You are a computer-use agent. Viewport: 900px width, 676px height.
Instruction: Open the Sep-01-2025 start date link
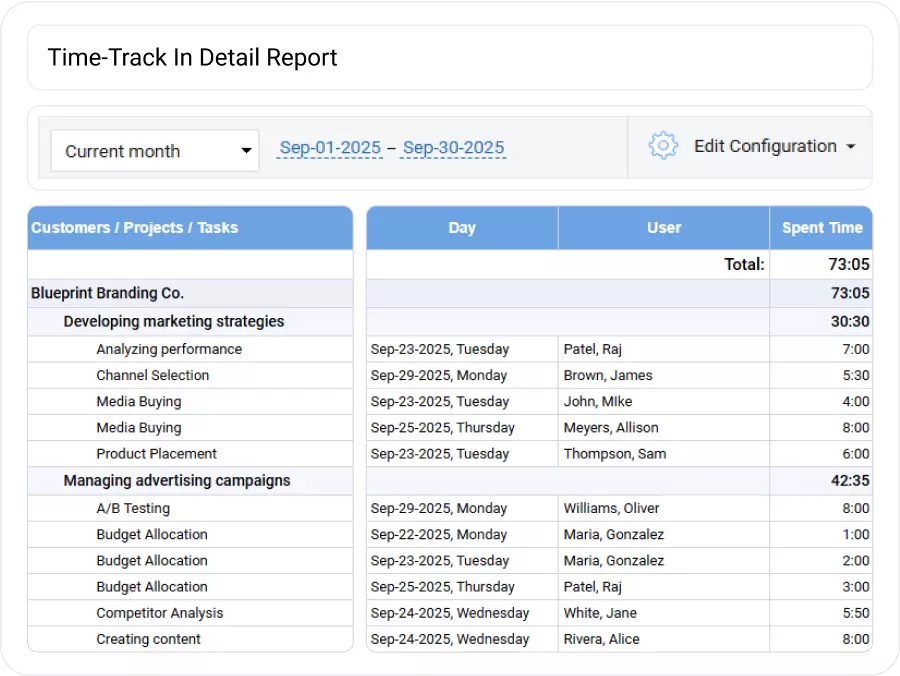pyautogui.click(x=330, y=146)
